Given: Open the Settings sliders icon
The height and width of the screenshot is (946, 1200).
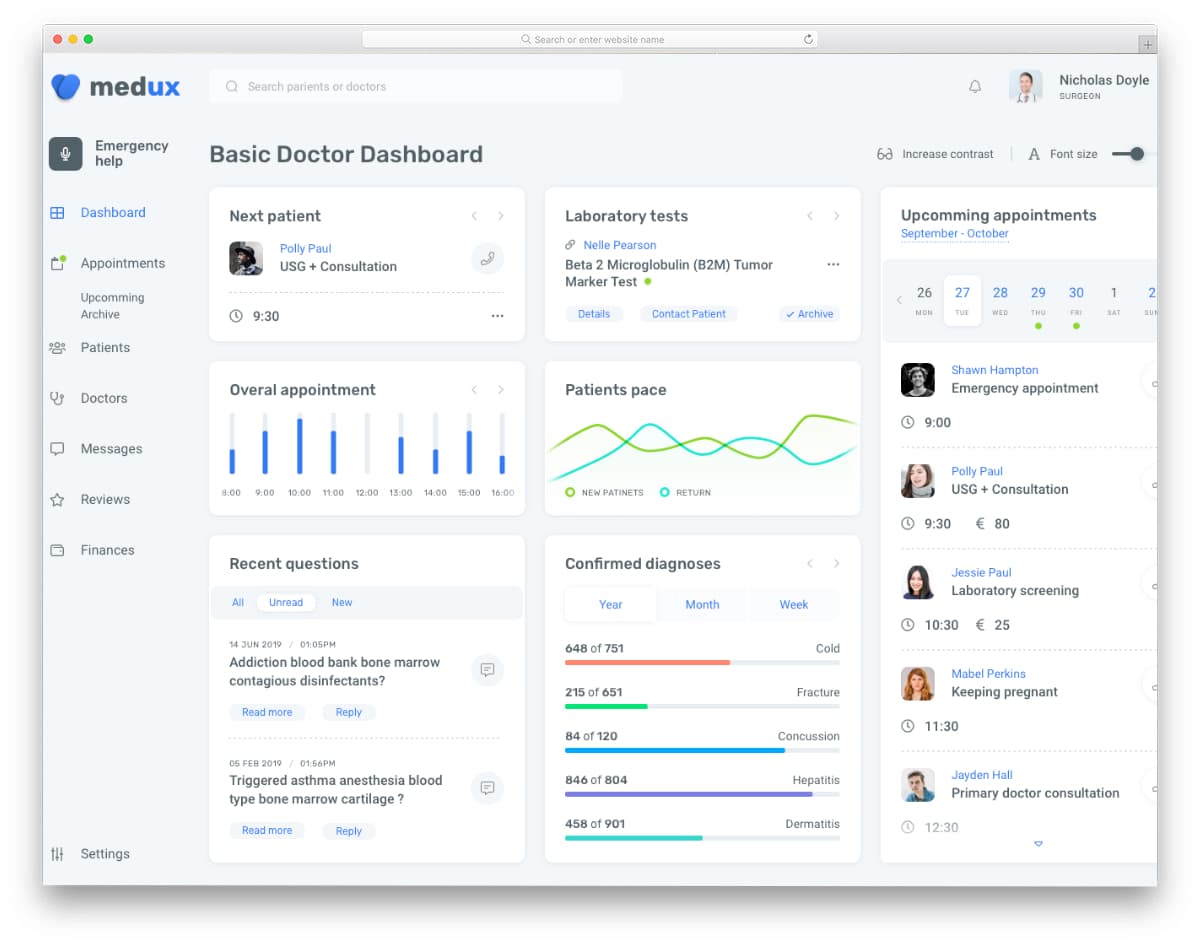Looking at the screenshot, I should click(58, 853).
